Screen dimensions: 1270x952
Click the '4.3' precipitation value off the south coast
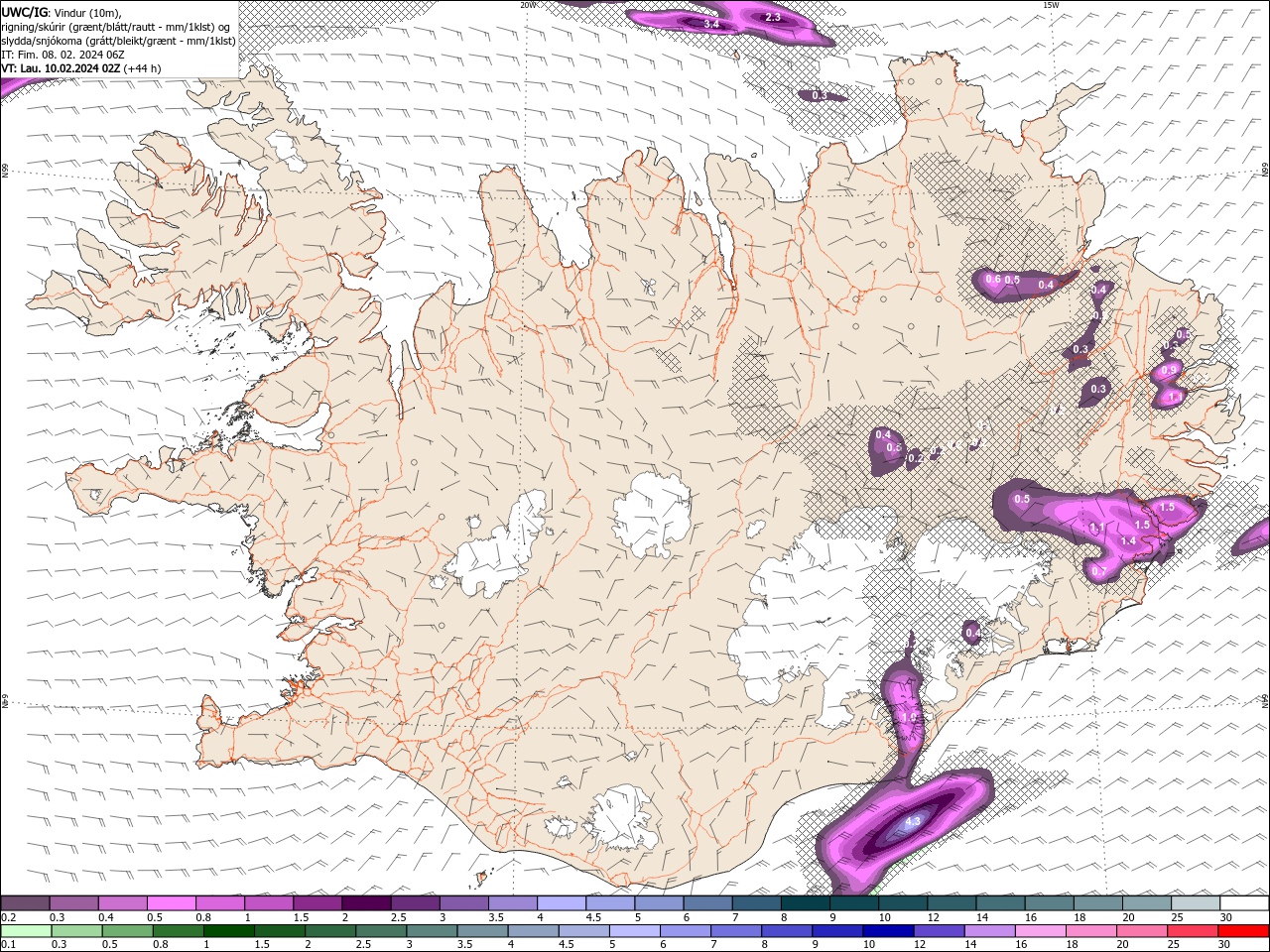(x=913, y=821)
